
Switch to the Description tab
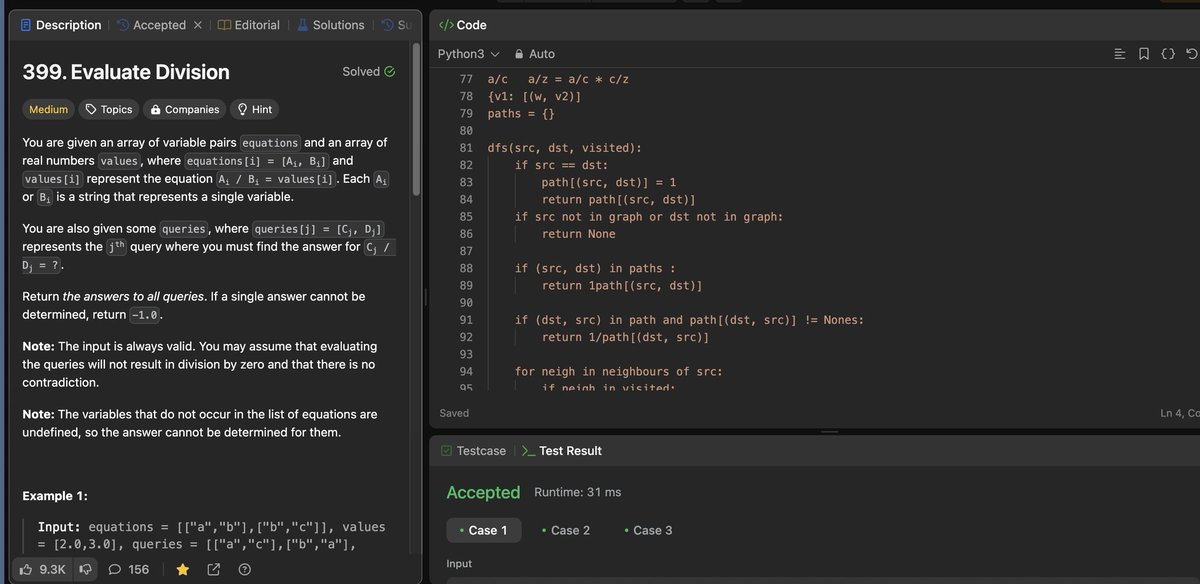[60, 25]
